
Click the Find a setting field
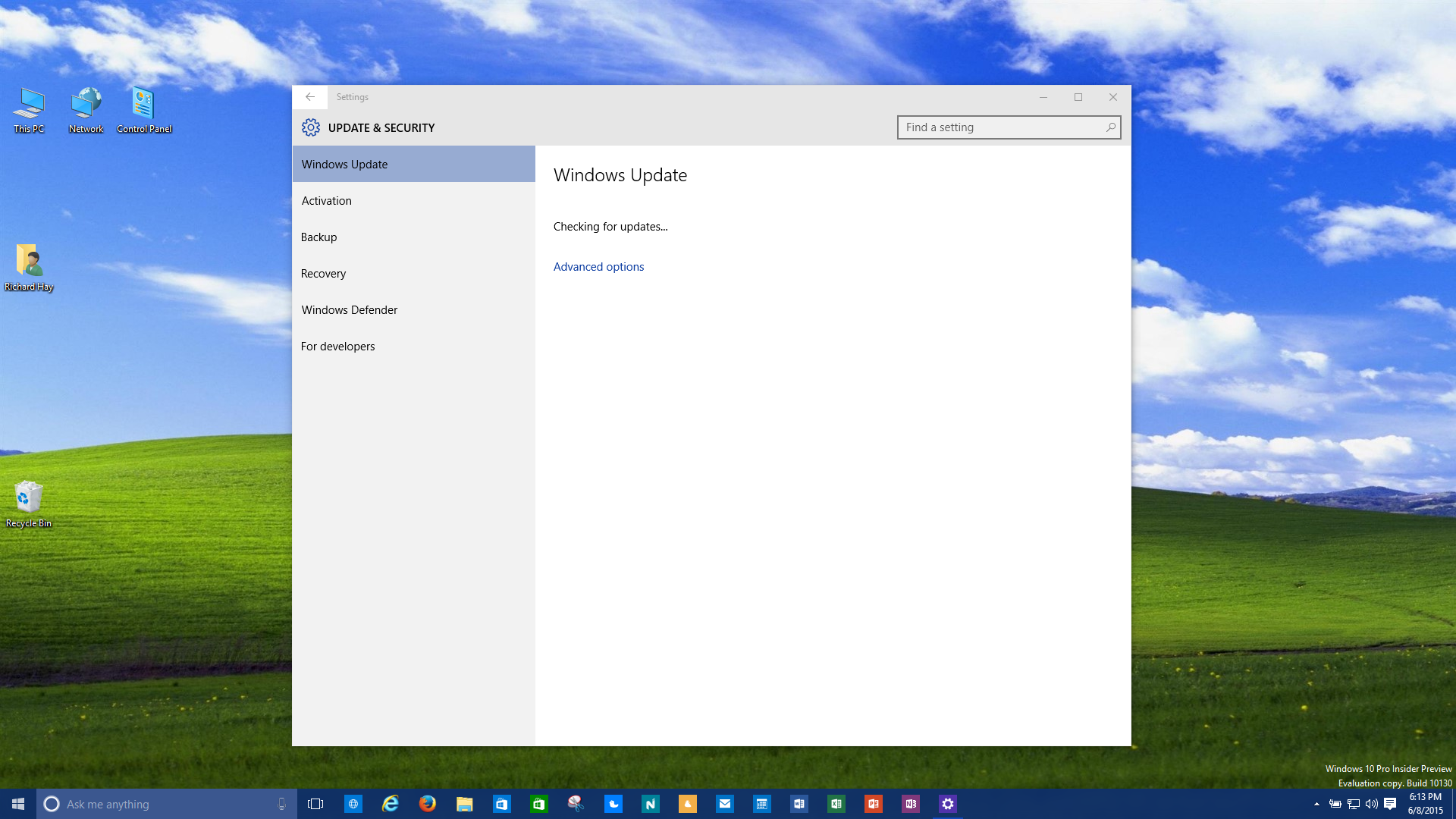(x=1001, y=127)
